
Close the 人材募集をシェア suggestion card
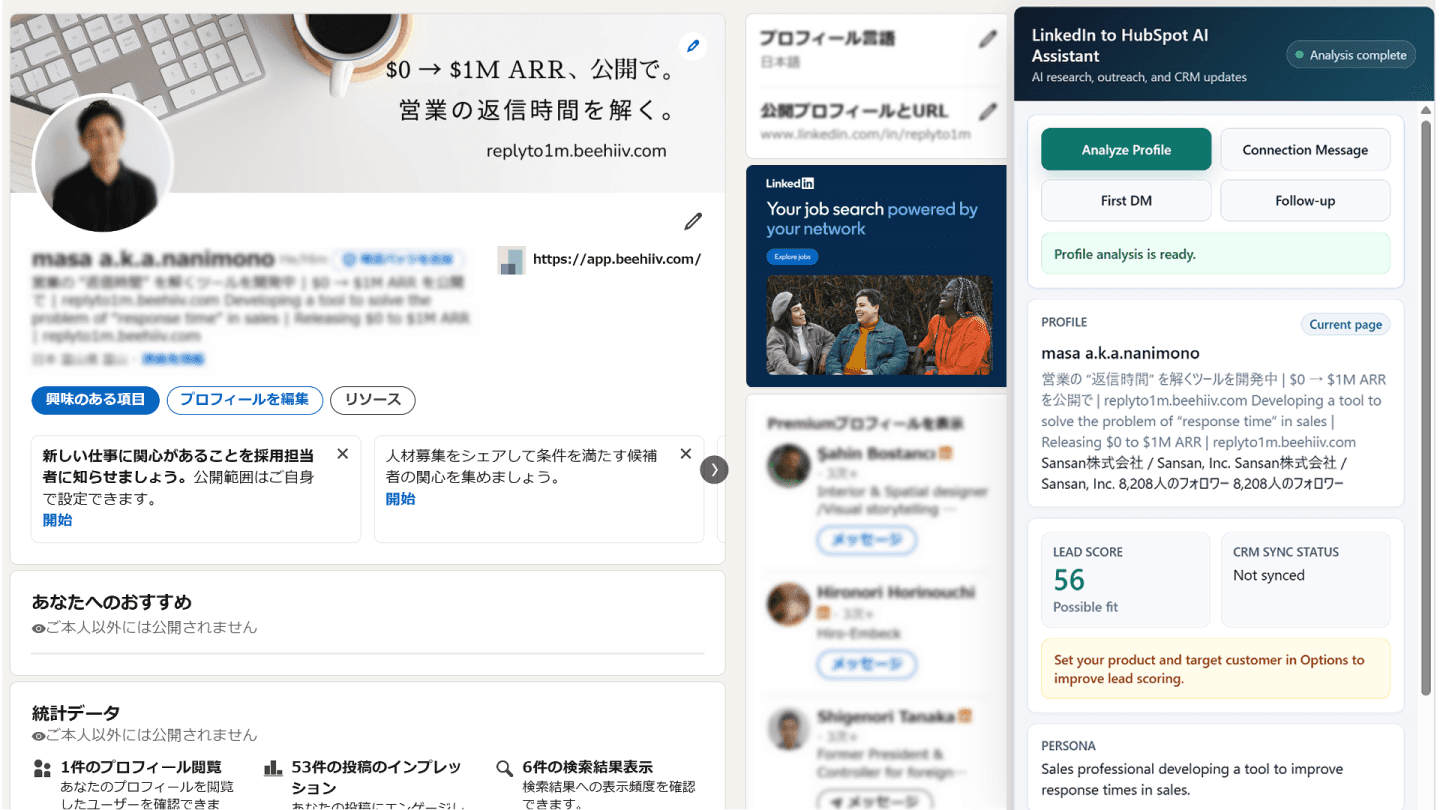click(x=686, y=454)
